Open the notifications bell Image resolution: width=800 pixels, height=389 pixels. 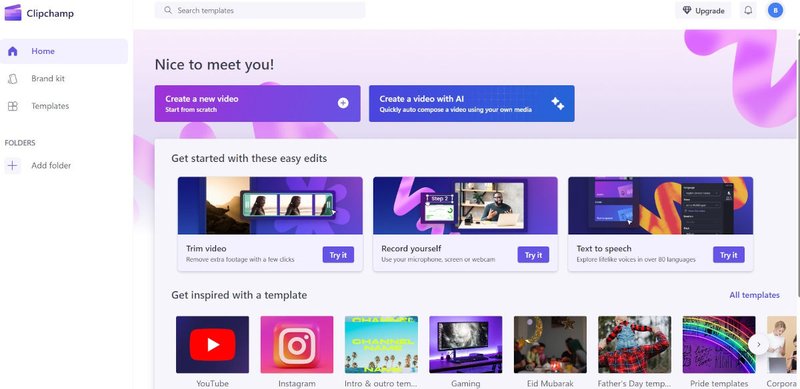748,10
